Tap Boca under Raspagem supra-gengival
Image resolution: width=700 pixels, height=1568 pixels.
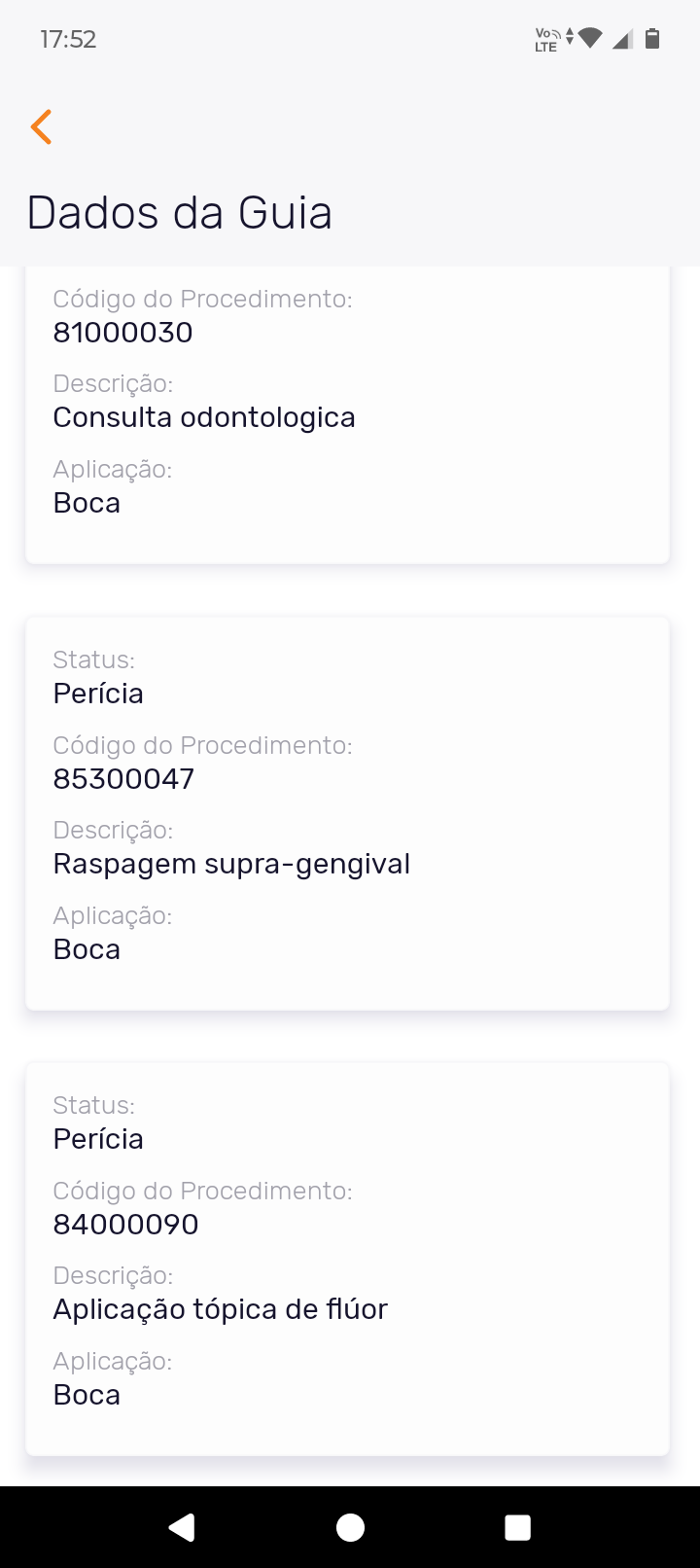pyautogui.click(x=87, y=949)
